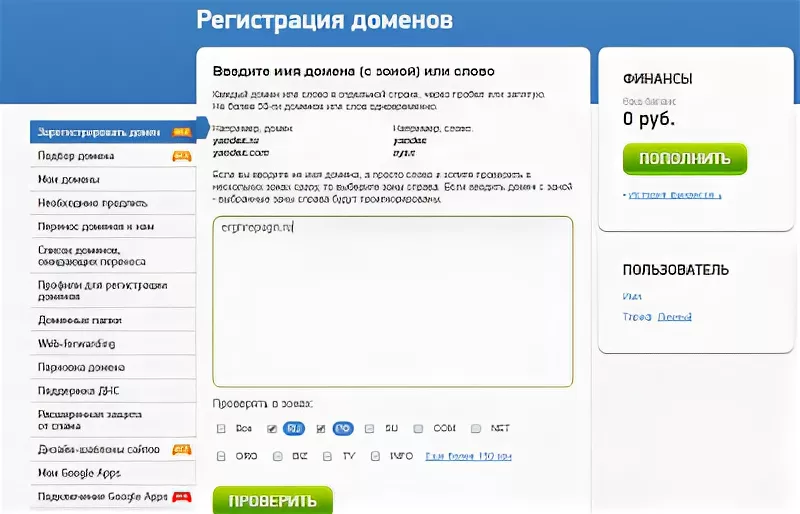
Task: Click the green ПРОВЕРИТЬ button
Action: pyautogui.click(x=272, y=501)
